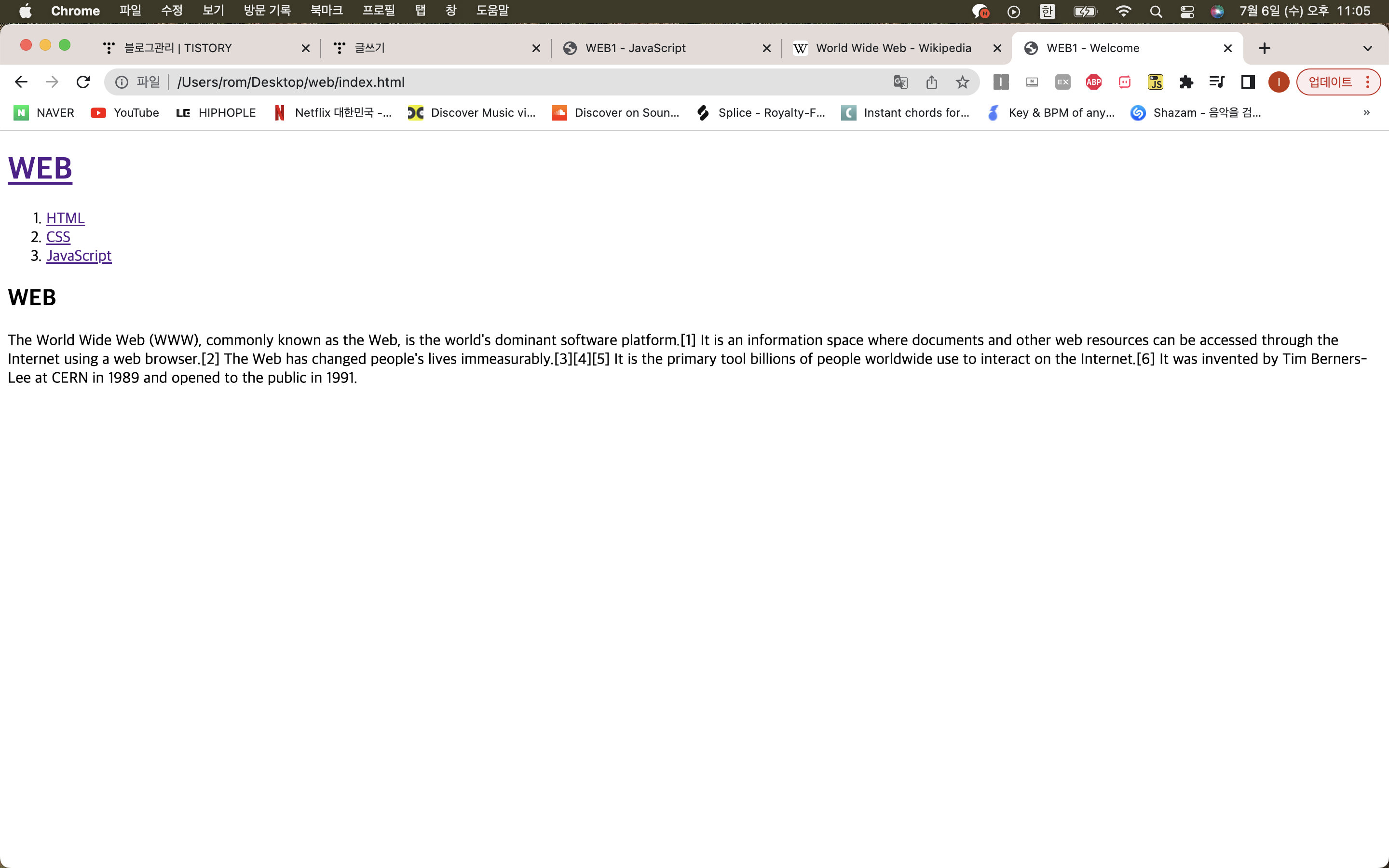Toggle Korean input source in menu bar
The image size is (1389, 868).
[x=1048, y=12]
